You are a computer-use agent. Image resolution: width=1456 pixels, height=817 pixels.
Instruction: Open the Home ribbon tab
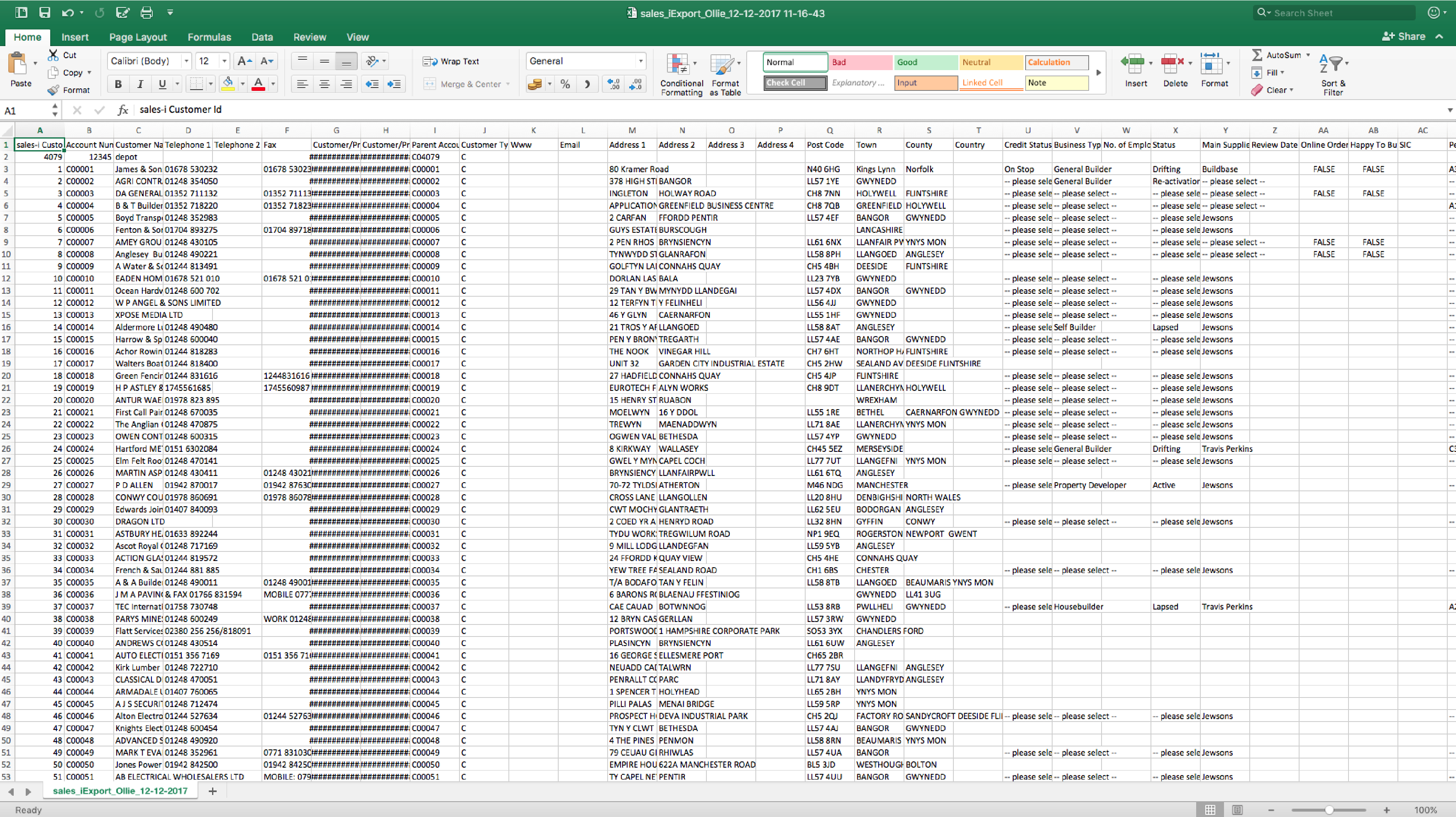coord(28,37)
